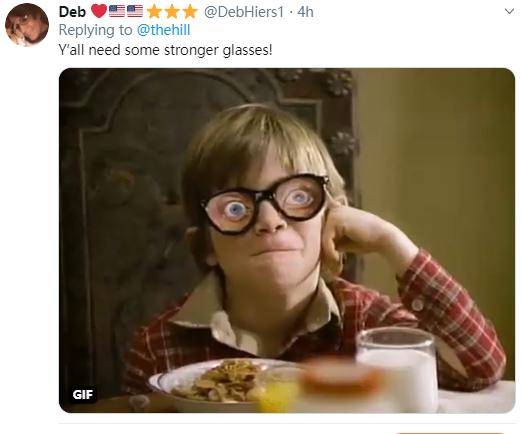
Task: Click the tweet text about stronger glasses
Action: [x=166, y=50]
